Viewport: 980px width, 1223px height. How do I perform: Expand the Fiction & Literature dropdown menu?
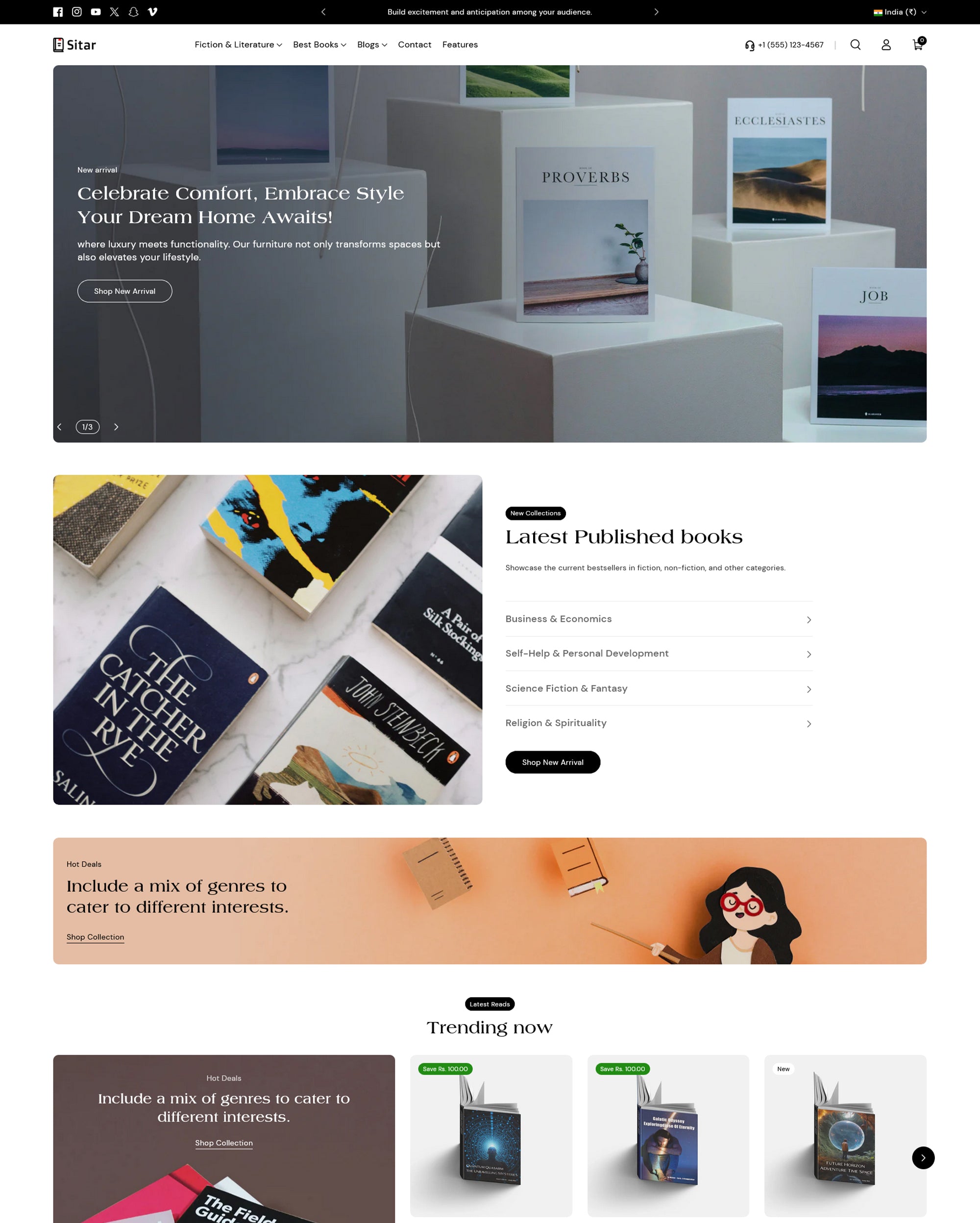[x=238, y=44]
